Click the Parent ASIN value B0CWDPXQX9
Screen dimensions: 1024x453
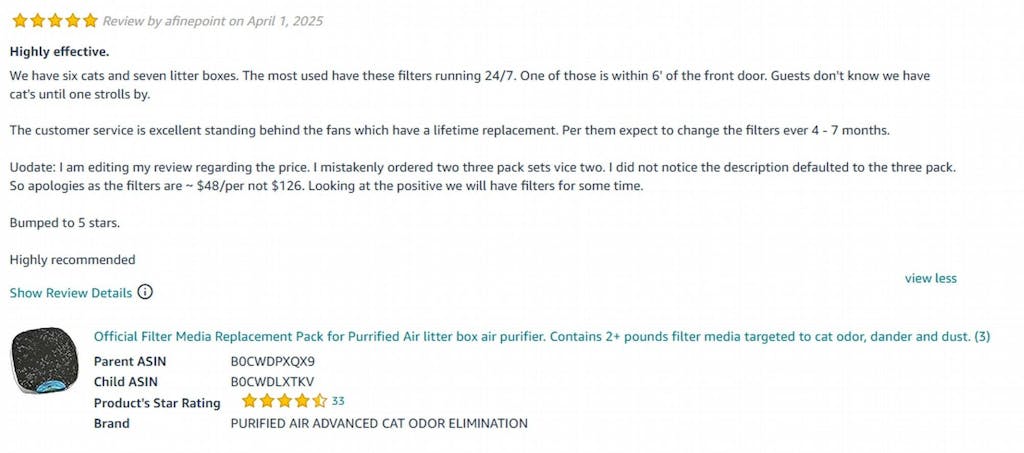272,361
